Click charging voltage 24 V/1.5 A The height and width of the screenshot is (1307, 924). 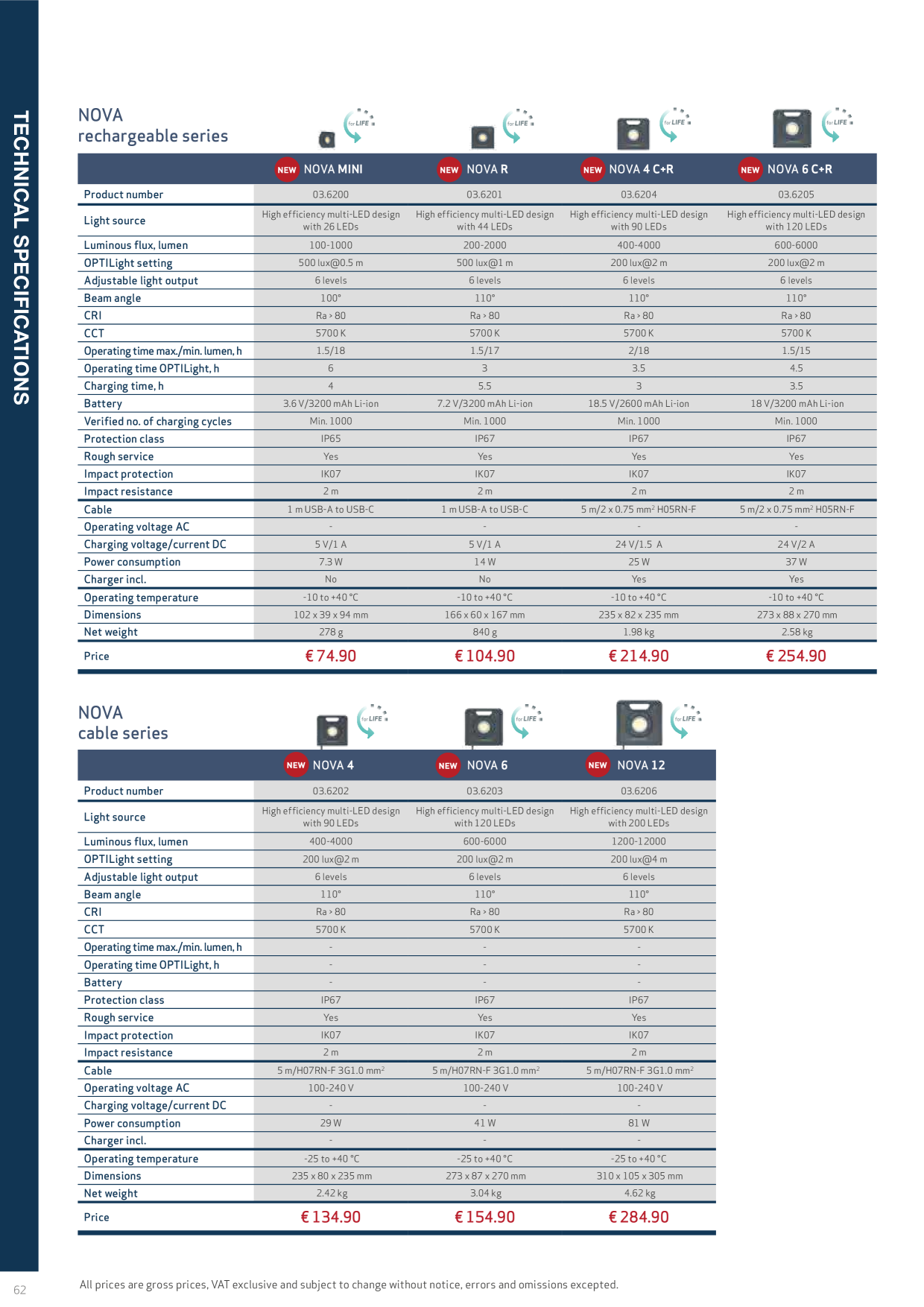(639, 544)
